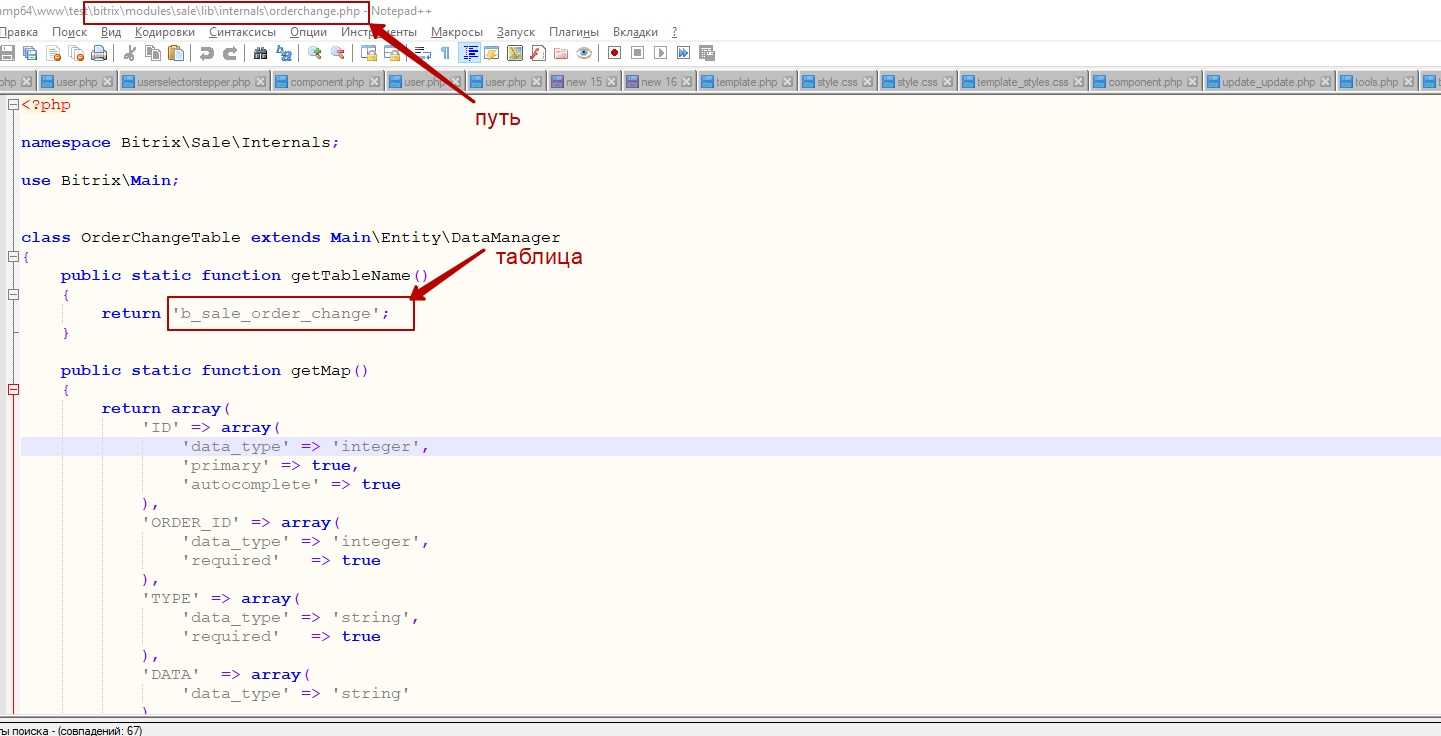The width and height of the screenshot is (1441, 736).
Task: Close the update_update.php tab
Action: [x=1326, y=82]
